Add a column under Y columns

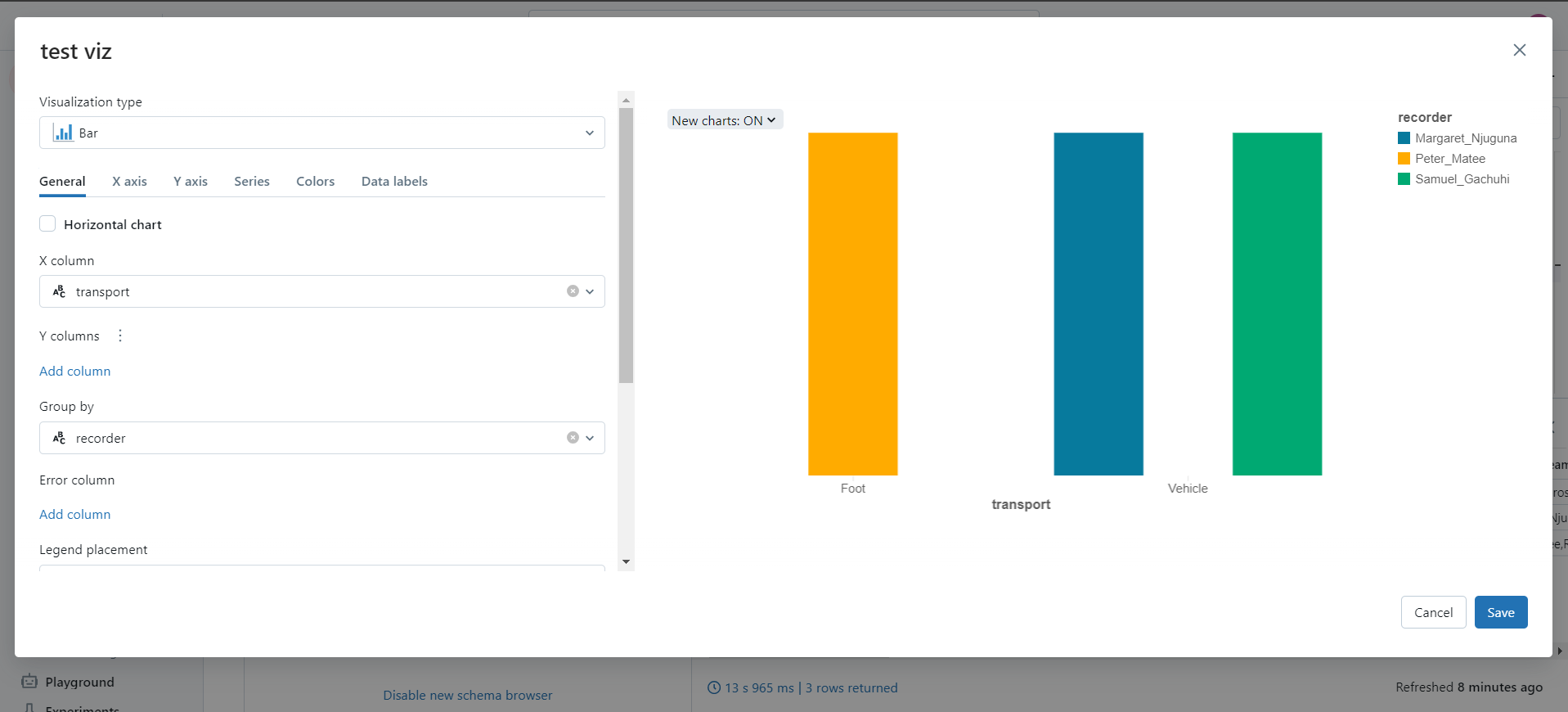pyautogui.click(x=75, y=371)
